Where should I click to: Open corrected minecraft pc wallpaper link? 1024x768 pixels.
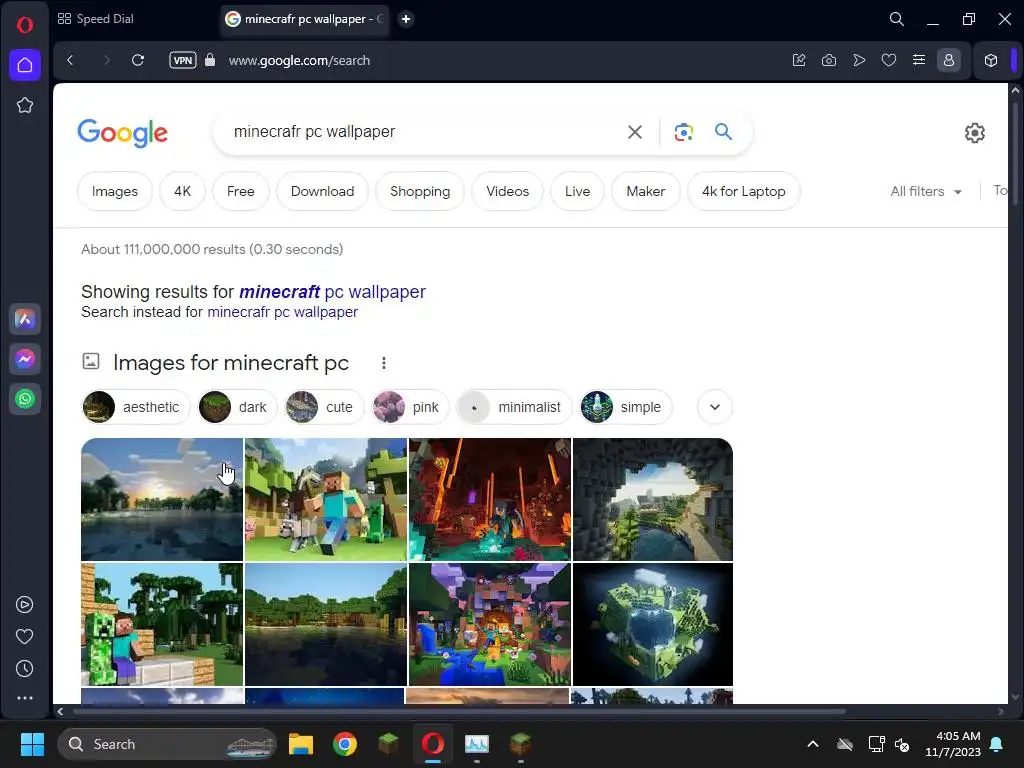pyautogui.click(x=332, y=292)
